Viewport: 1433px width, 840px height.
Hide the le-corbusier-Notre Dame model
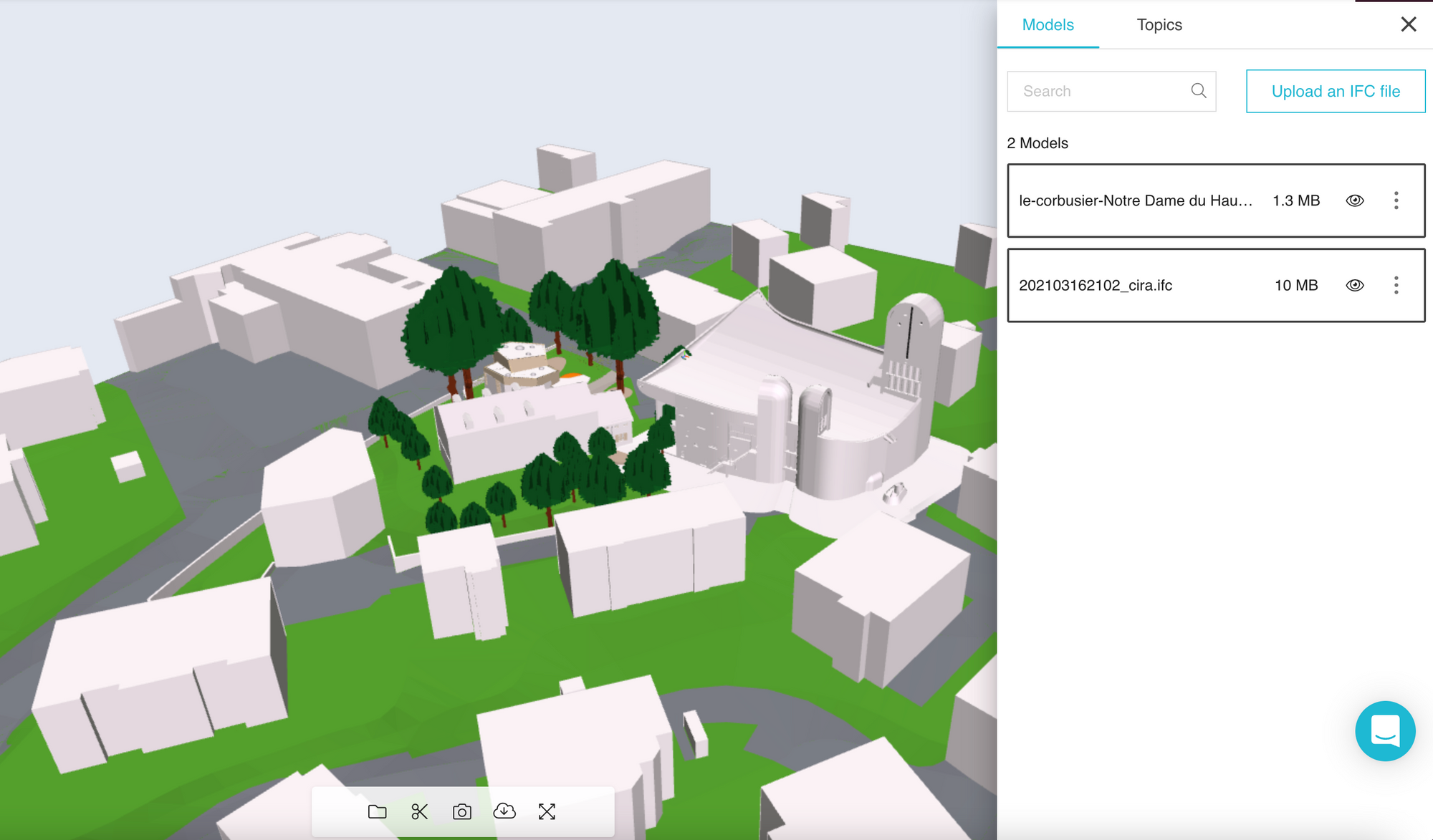tap(1354, 201)
